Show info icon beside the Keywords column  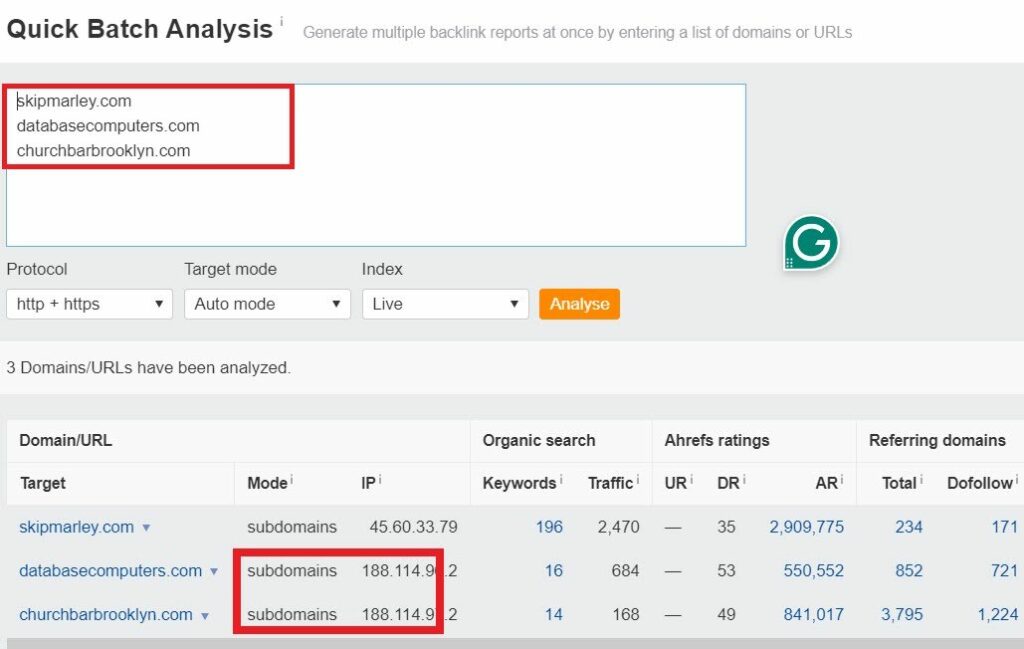tap(561, 480)
